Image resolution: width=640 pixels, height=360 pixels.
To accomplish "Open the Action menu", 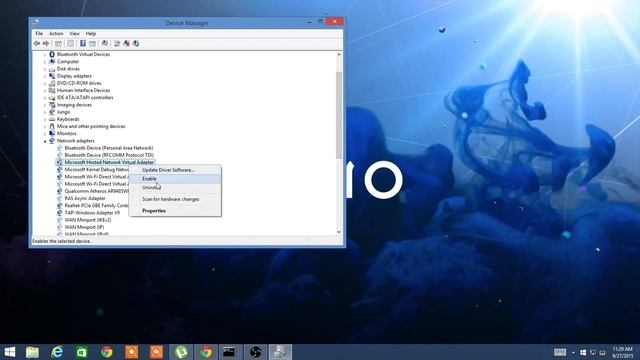I will click(x=56, y=33).
